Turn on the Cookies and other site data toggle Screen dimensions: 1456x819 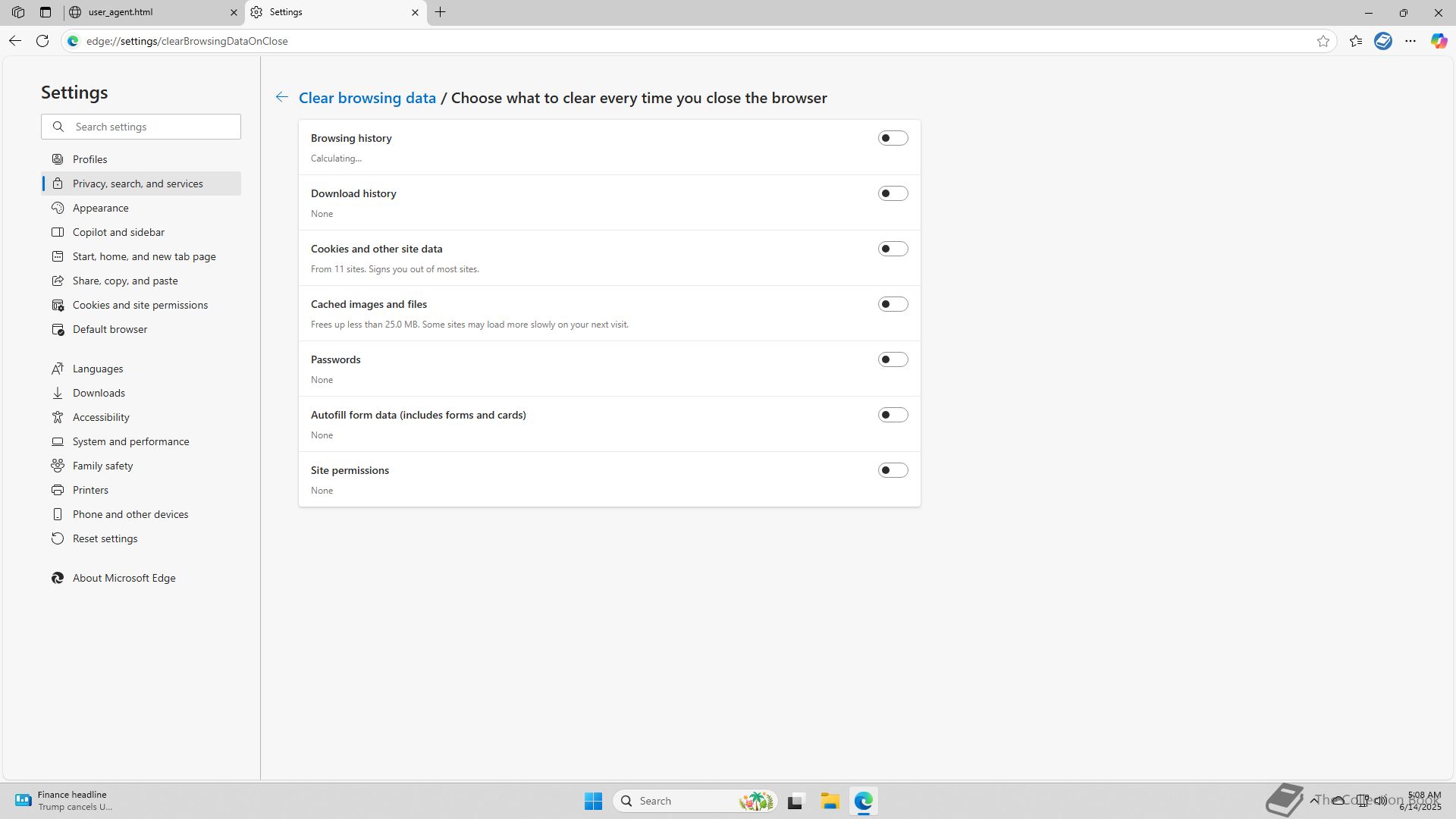(893, 249)
